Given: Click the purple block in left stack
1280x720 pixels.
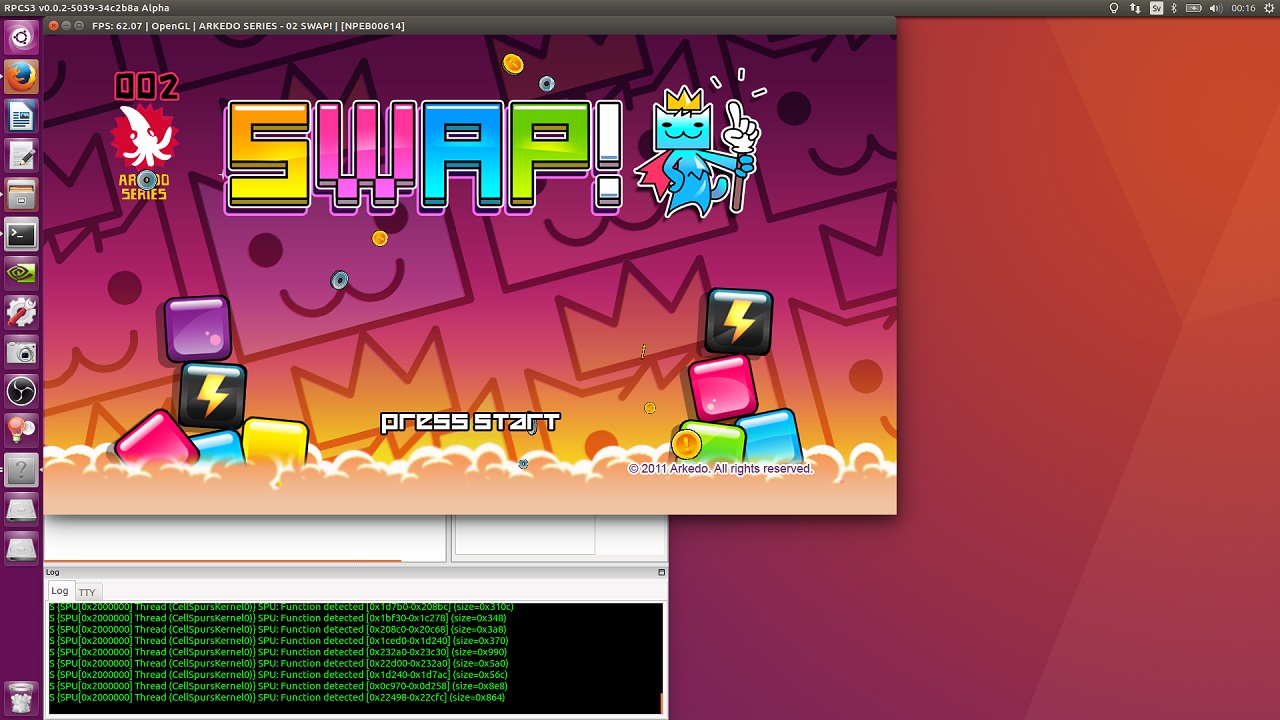Looking at the screenshot, I should (198, 328).
